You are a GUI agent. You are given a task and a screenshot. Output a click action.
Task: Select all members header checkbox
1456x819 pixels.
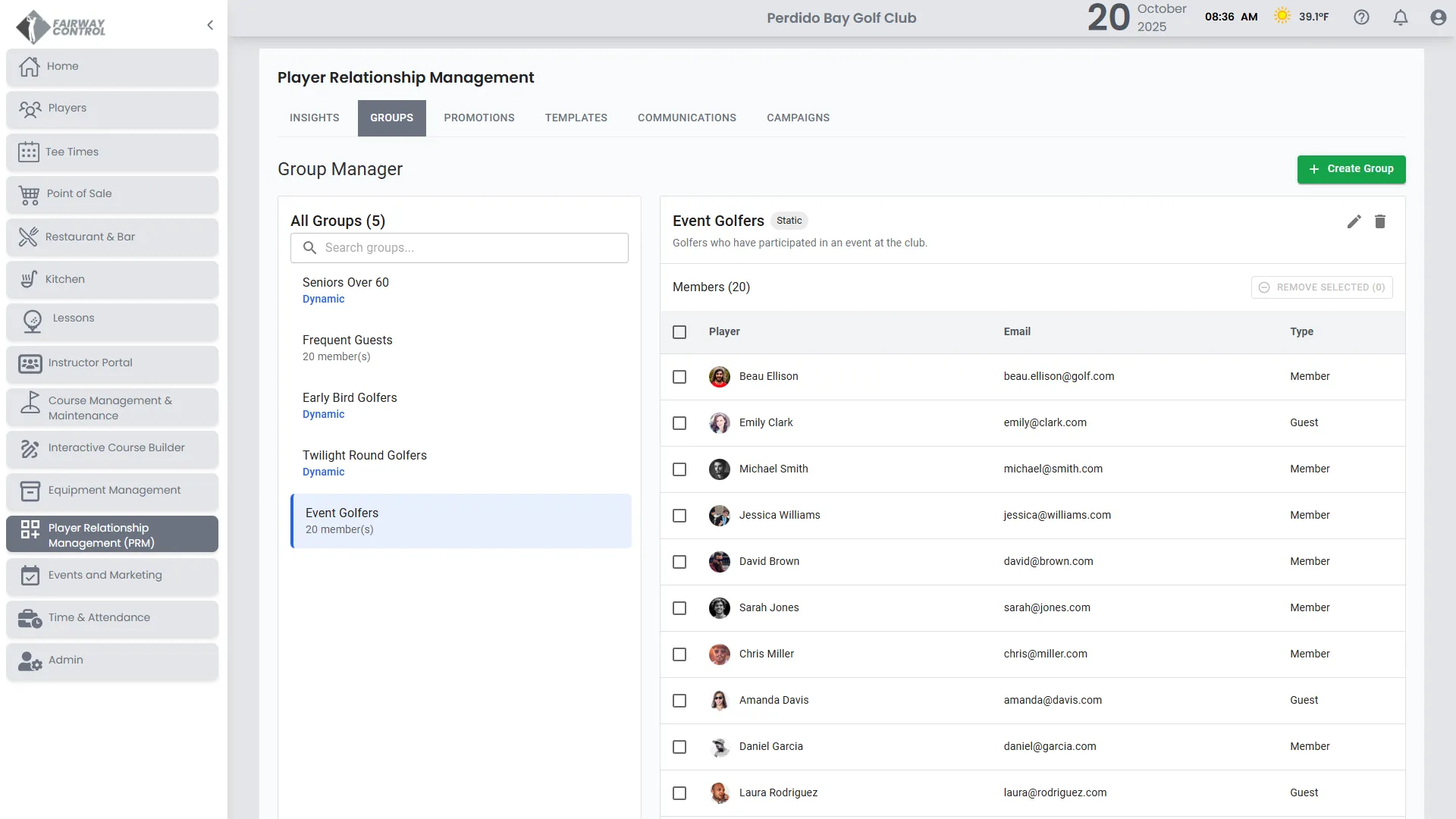pyautogui.click(x=679, y=332)
